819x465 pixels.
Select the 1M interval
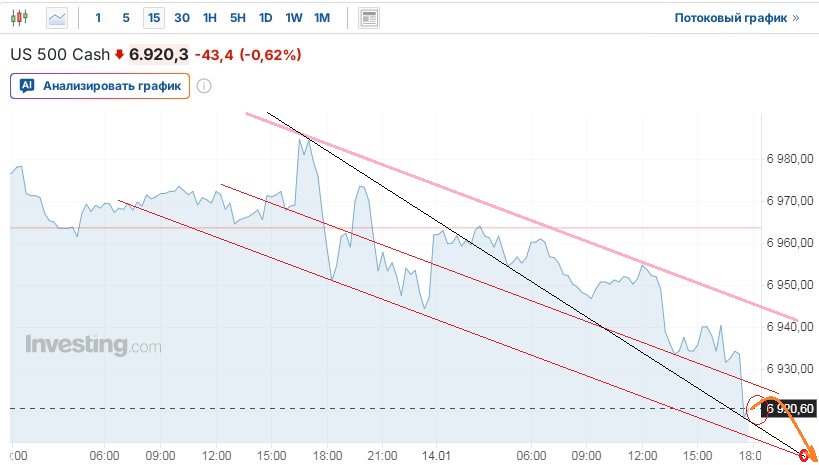point(321,18)
